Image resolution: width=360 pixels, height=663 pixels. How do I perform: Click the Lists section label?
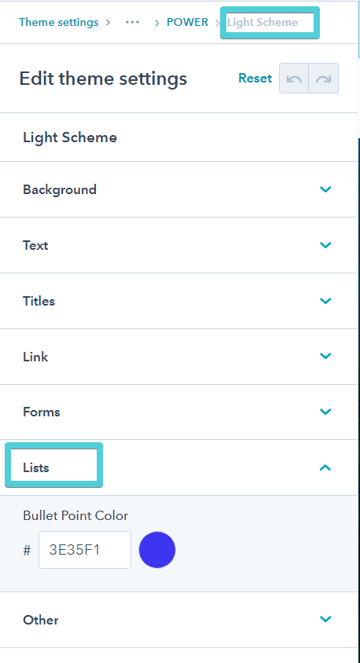(x=36, y=468)
